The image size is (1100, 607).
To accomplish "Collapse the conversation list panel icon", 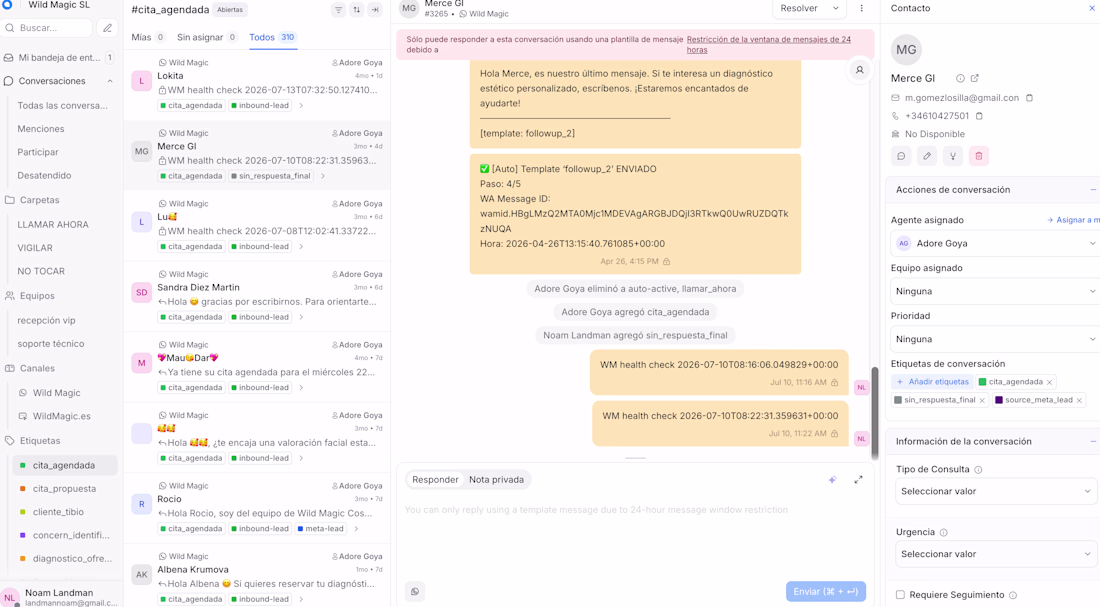I will click(375, 10).
